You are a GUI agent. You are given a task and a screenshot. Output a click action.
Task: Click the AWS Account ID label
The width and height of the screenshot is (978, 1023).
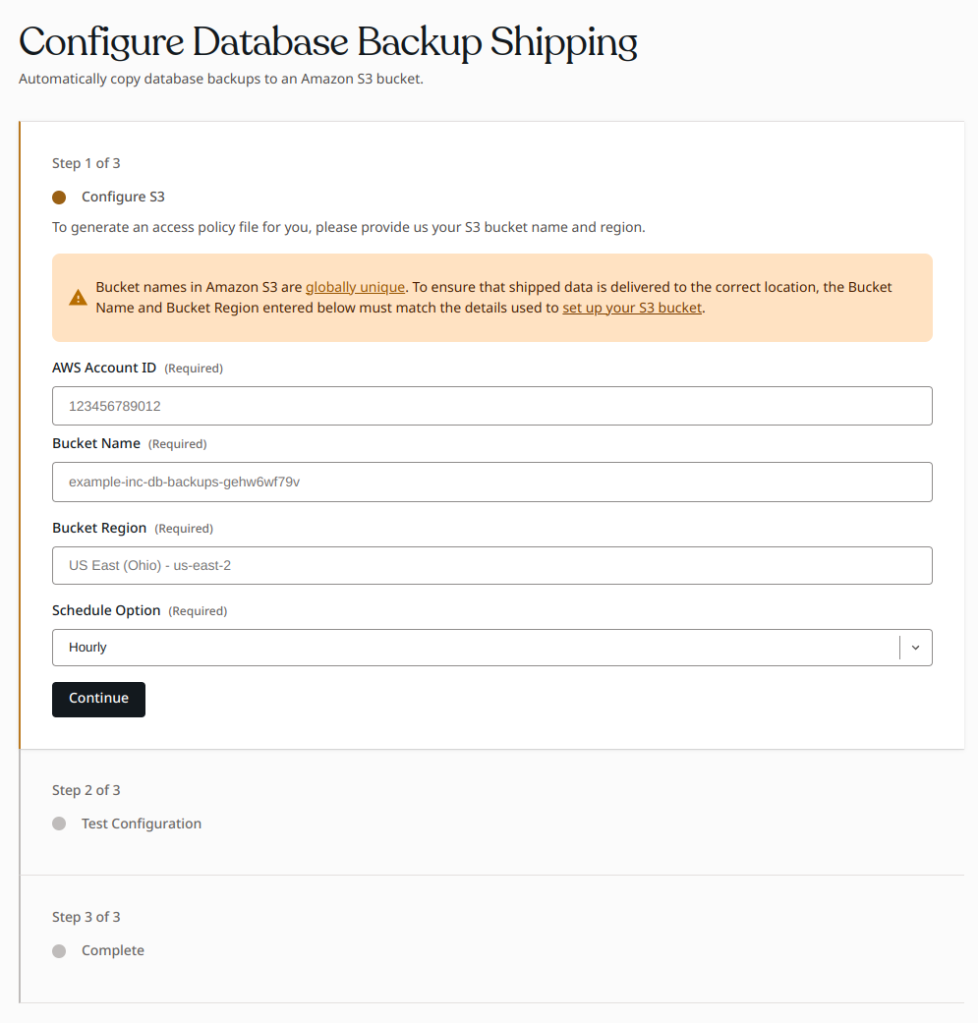(x=104, y=368)
